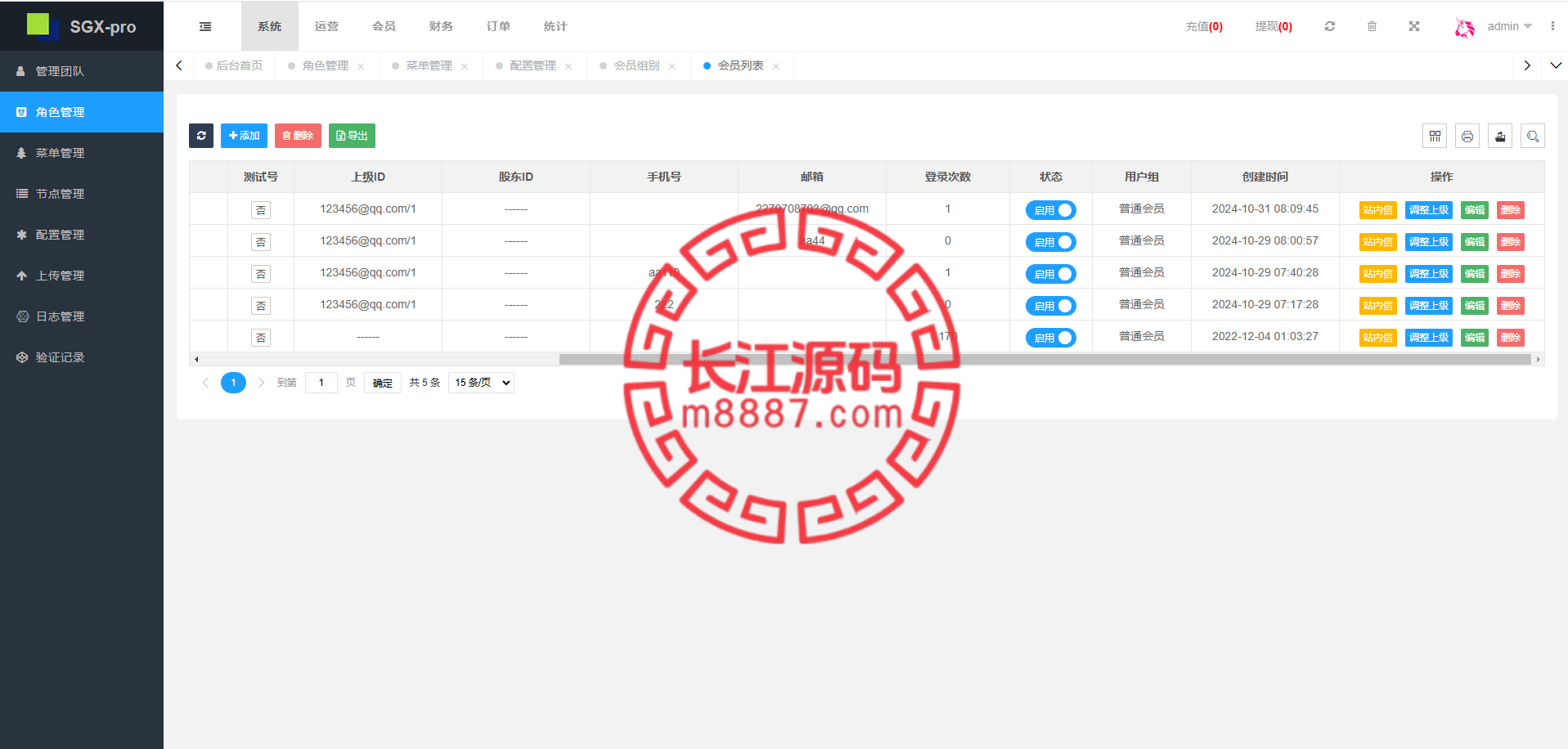Open the 提现(0) notification link
Screen dimensions: 1568x749
pos(1274,26)
